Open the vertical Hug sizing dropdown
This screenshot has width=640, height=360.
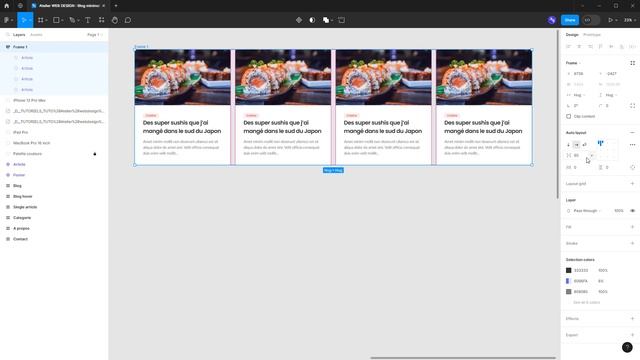click(610, 95)
